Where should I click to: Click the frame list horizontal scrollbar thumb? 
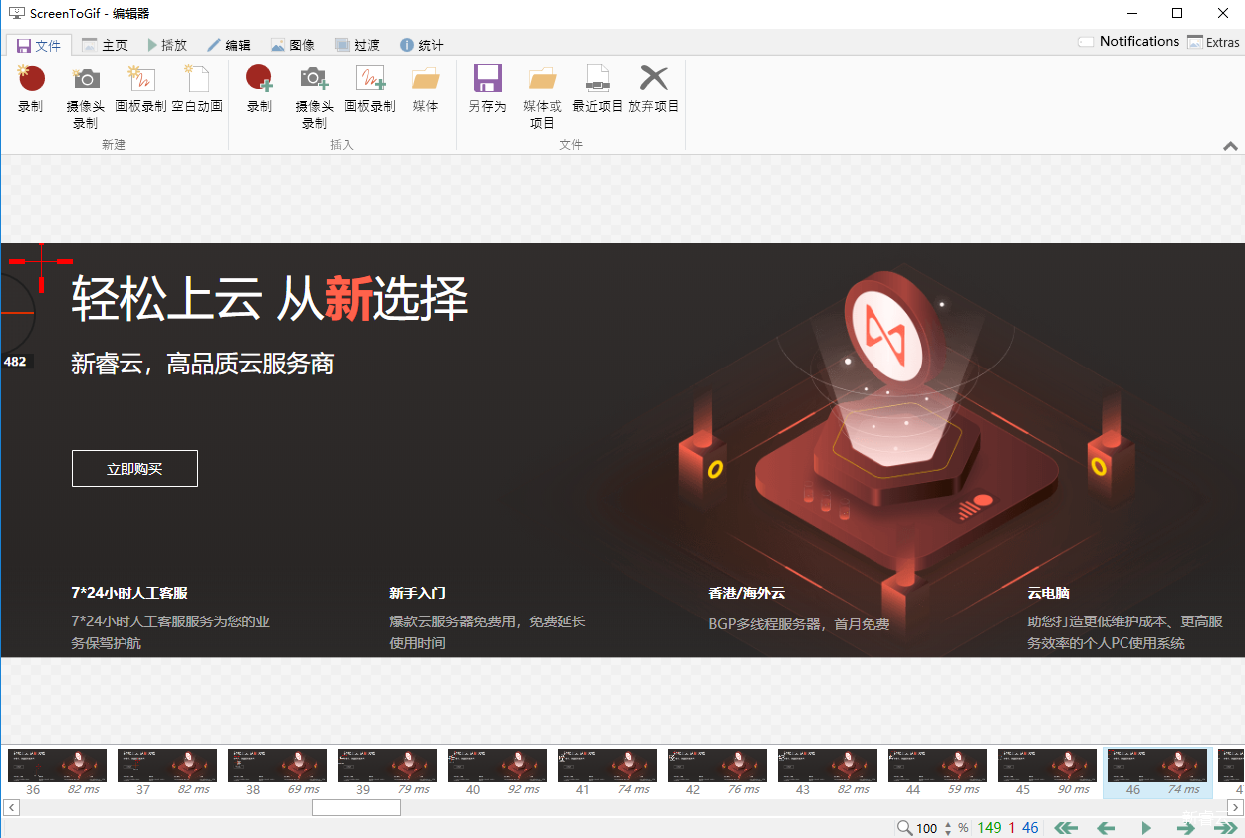click(356, 807)
